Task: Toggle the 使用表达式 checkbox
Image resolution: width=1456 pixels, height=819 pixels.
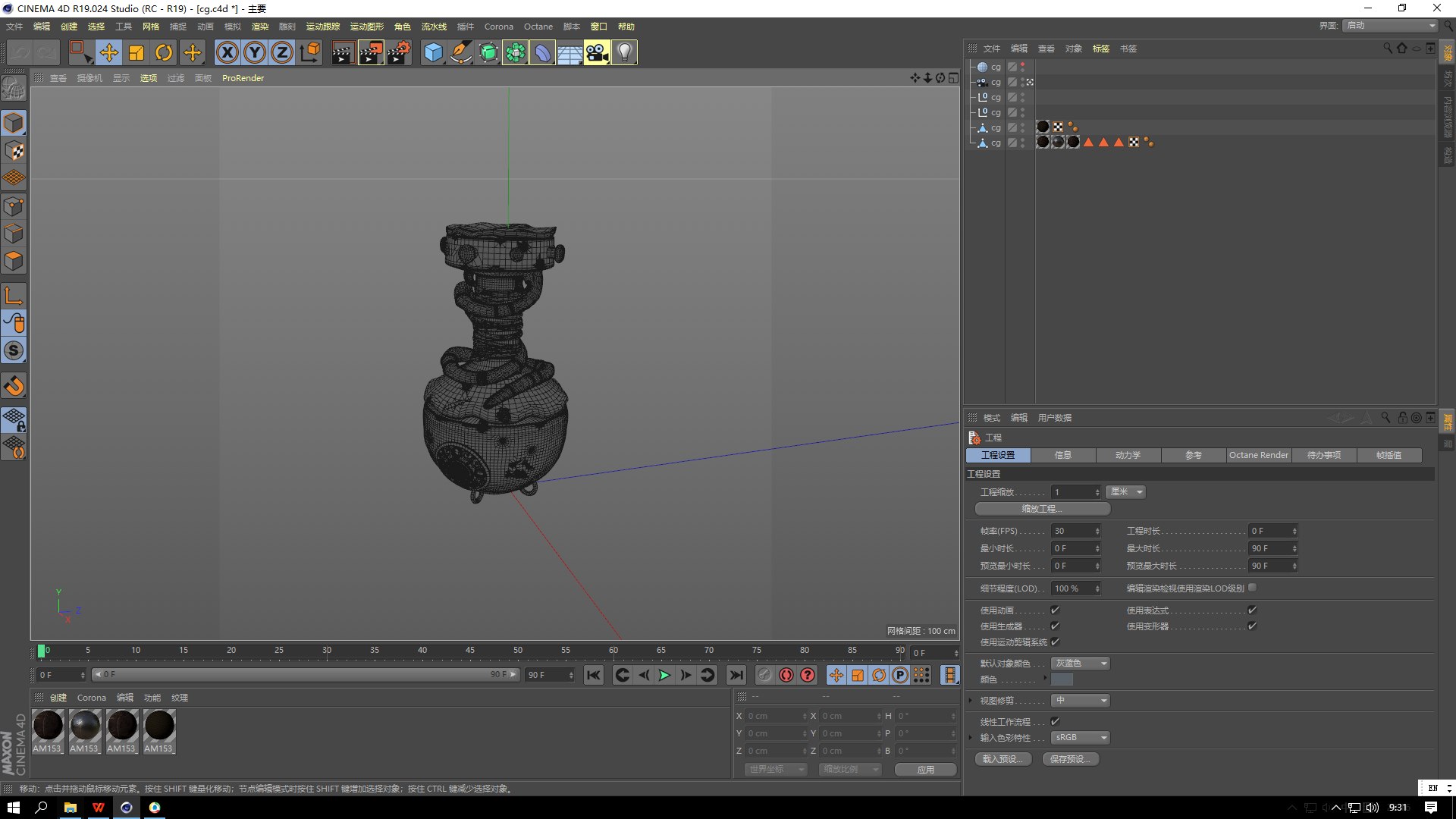Action: [1252, 610]
